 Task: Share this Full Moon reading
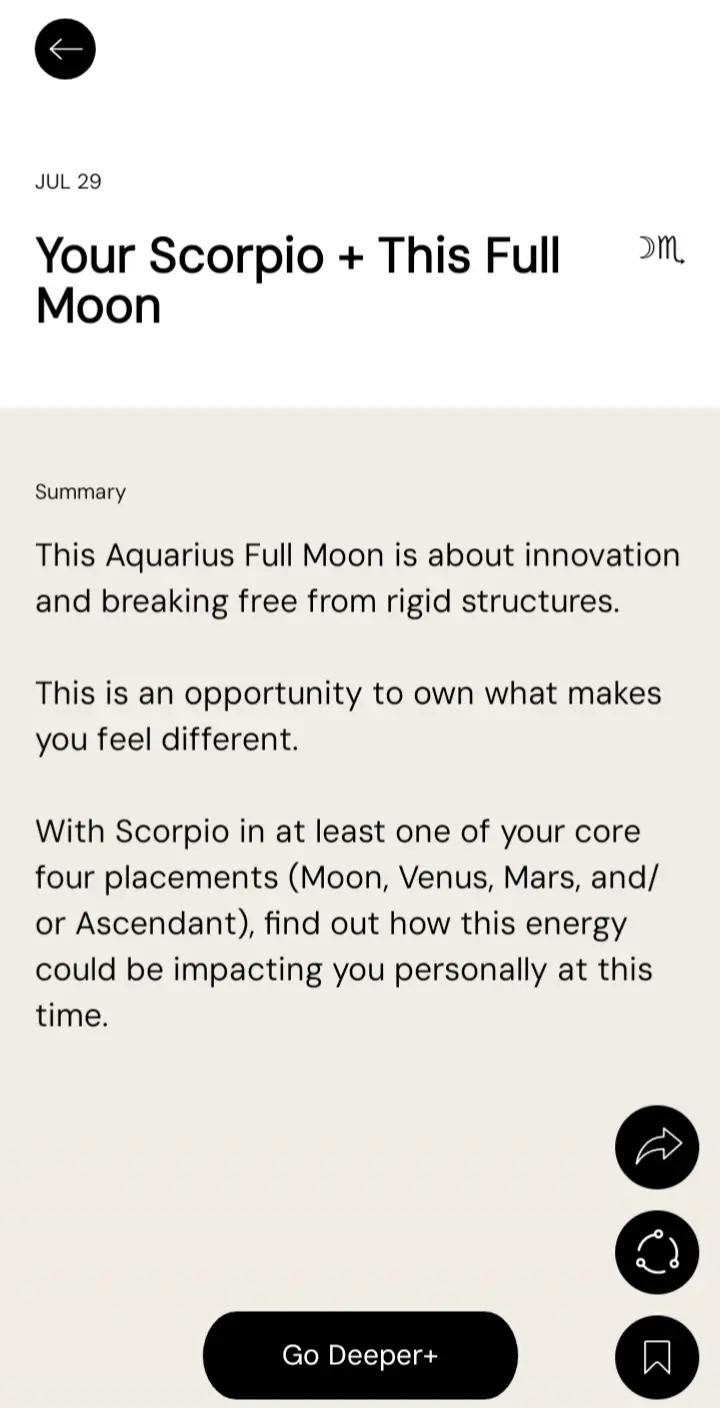point(657,1146)
